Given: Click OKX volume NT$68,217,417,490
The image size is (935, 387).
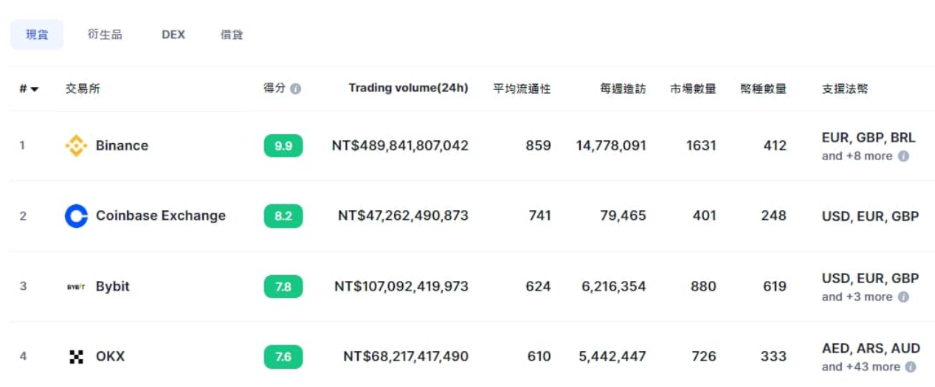Looking at the screenshot, I should (x=406, y=357).
